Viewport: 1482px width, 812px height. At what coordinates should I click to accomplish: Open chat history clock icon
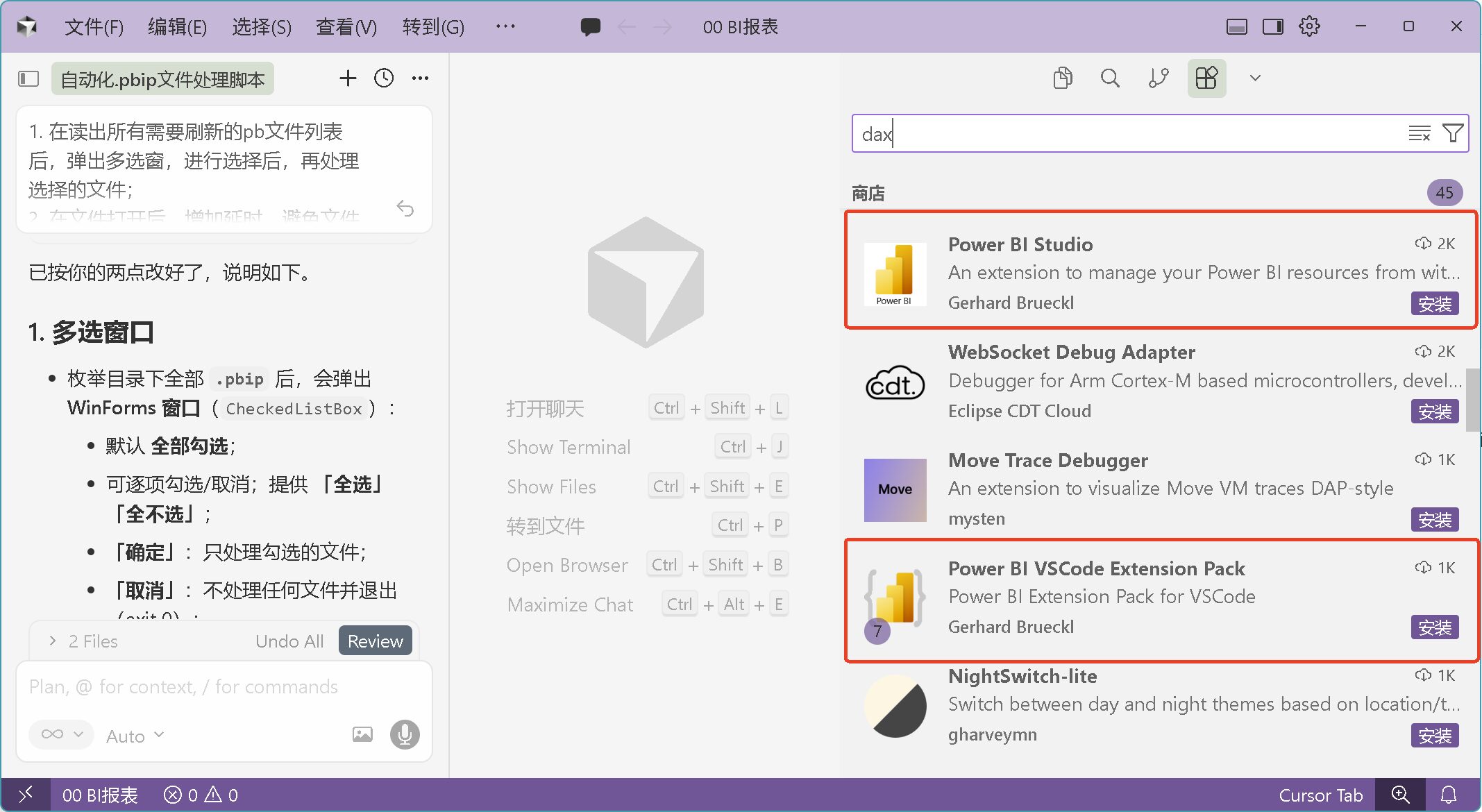384,78
